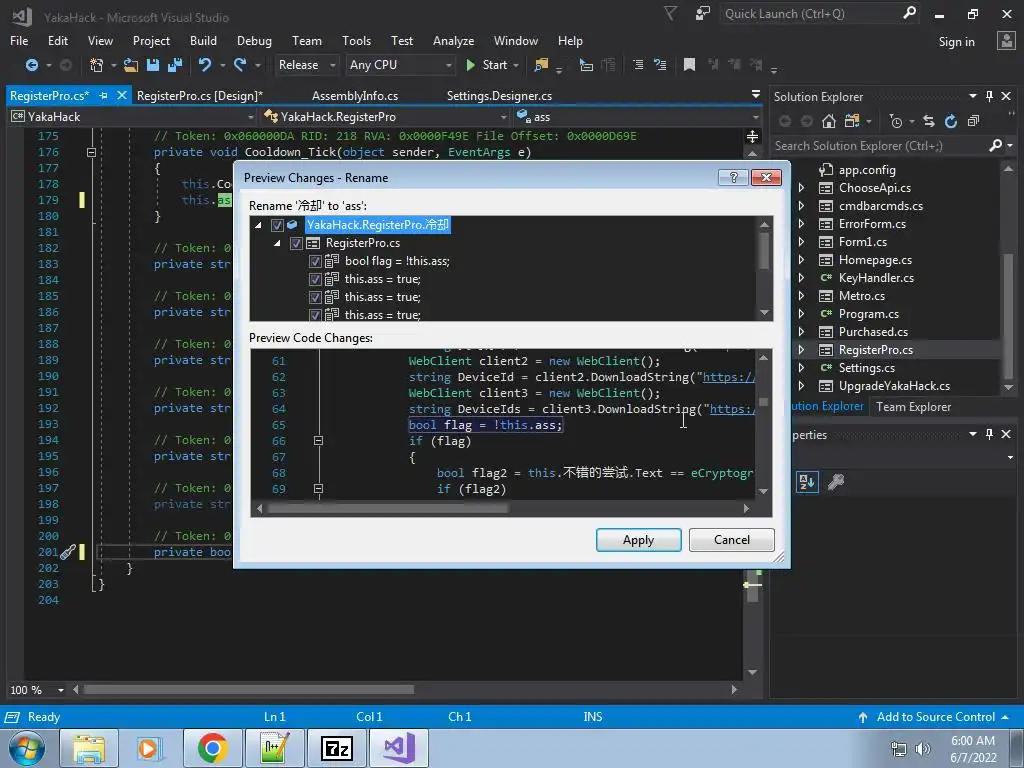
Task: Open the Analyze menu
Action: pos(453,40)
